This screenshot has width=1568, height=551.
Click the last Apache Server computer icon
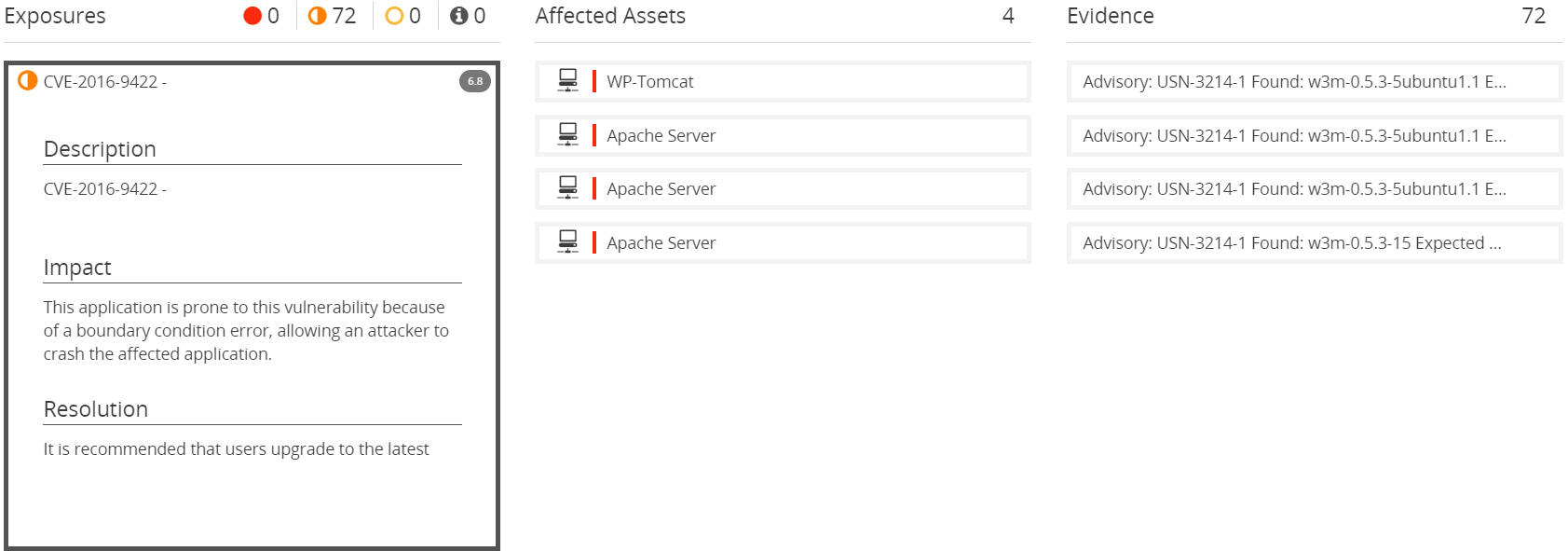[568, 241]
